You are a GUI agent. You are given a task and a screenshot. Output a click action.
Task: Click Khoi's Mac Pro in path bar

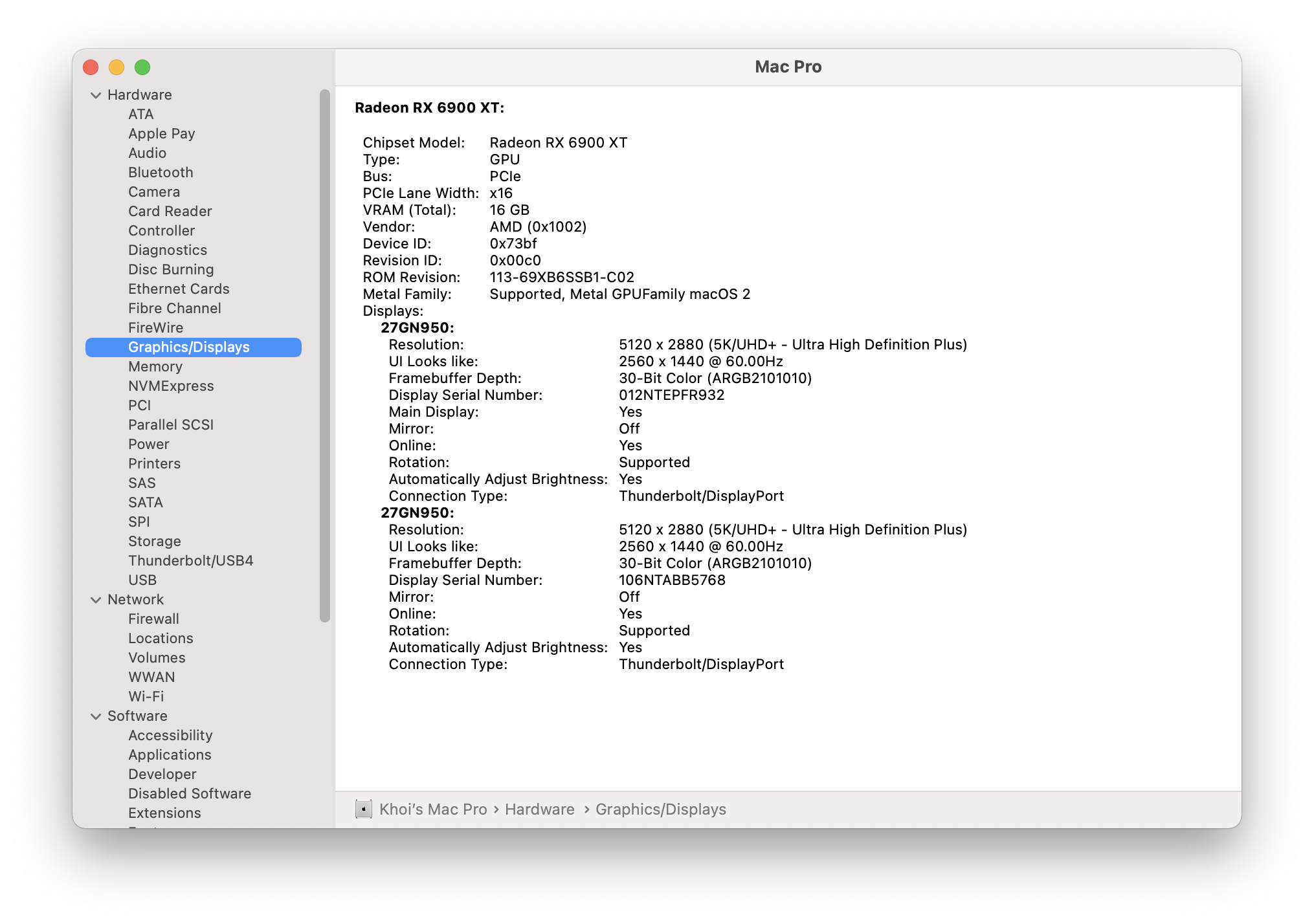click(432, 809)
